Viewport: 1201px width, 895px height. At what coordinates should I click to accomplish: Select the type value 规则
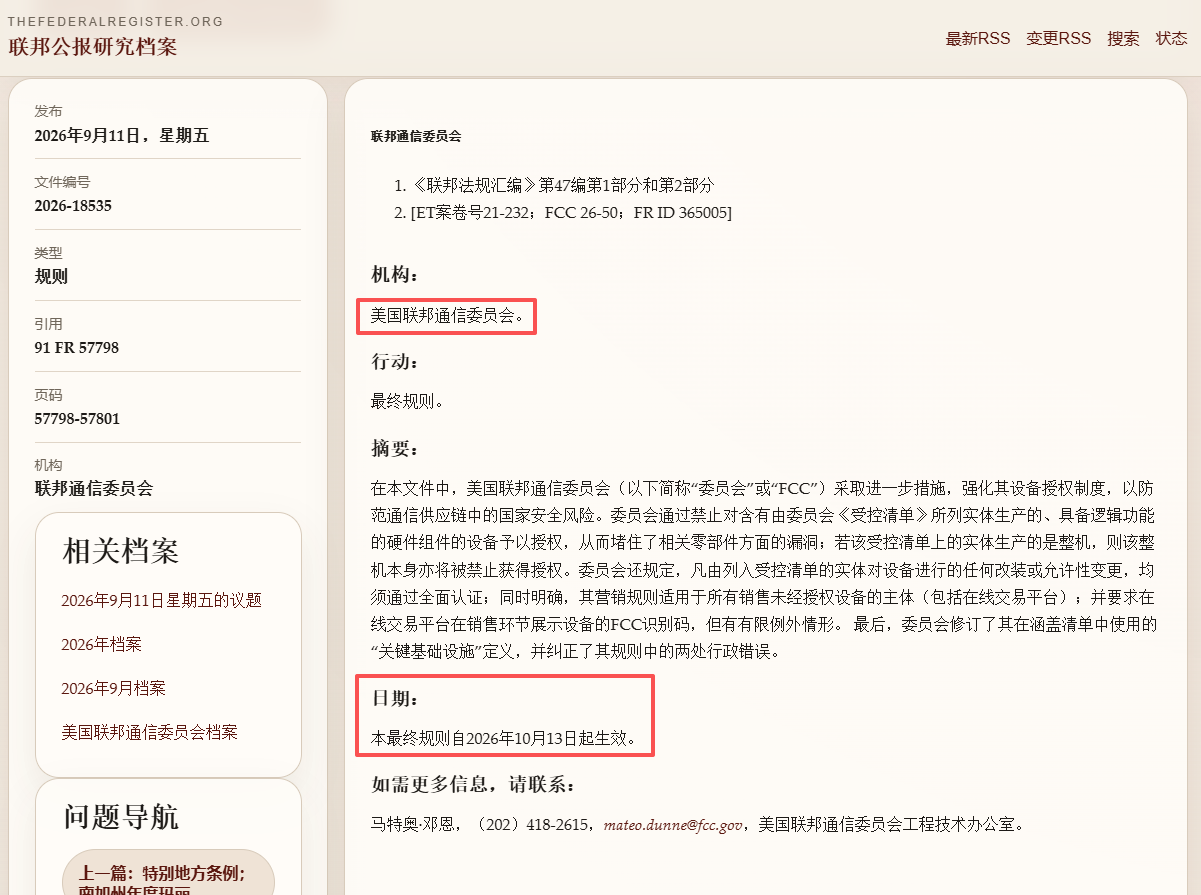click(x=51, y=277)
